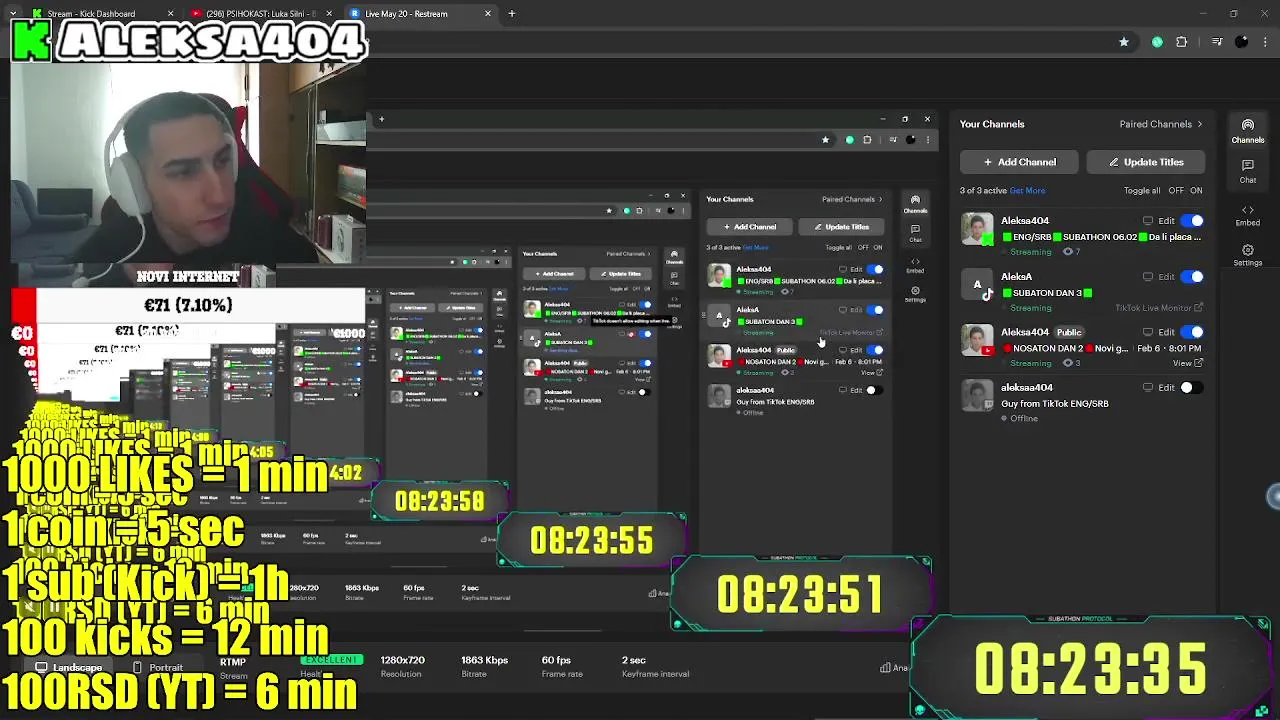
Task: Click the AleksA TikTok channel avatar
Action: [x=977, y=285]
